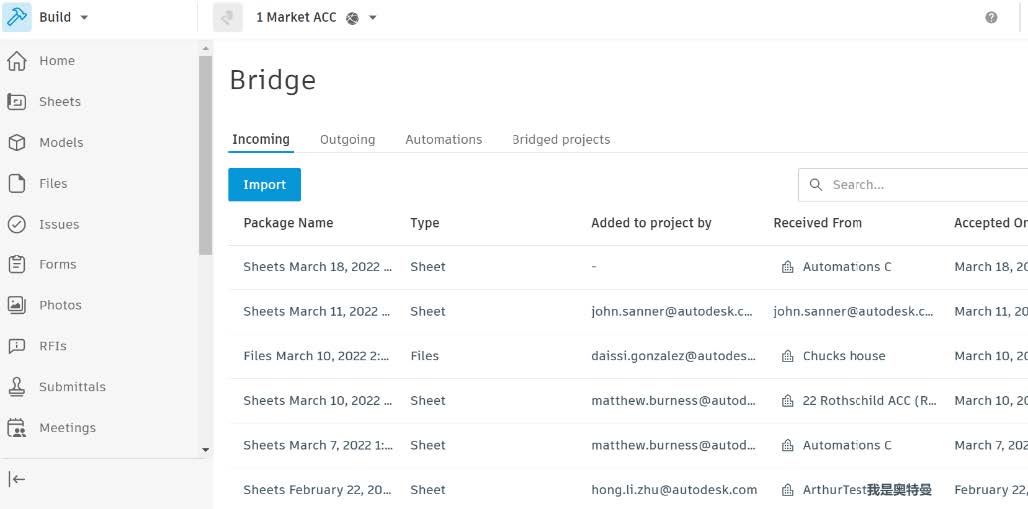Screen dimensions: 1028x509
Task: Click the building icon in the March 18 row
Action: [x=787, y=267]
